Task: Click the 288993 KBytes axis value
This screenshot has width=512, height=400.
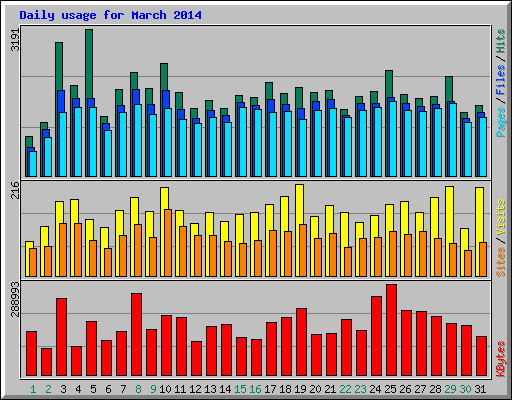Action: pyautogui.click(x=15, y=299)
